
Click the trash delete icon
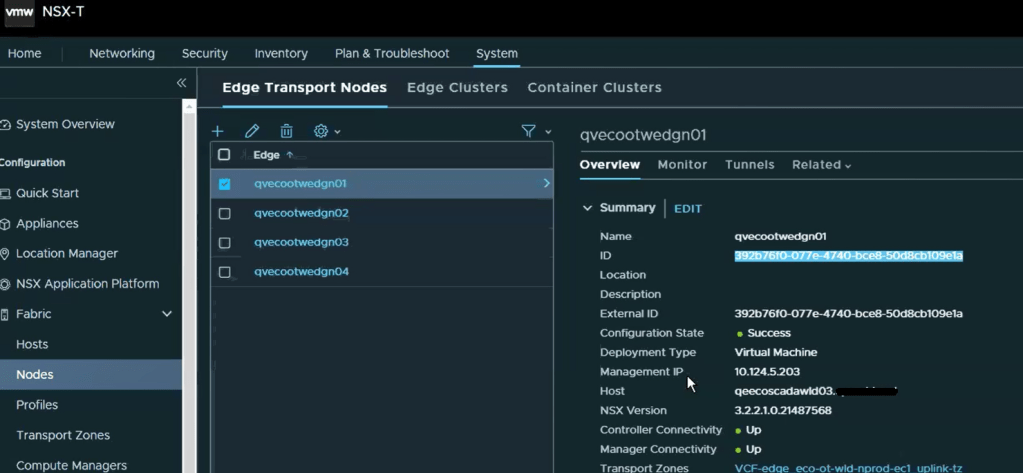(286, 131)
